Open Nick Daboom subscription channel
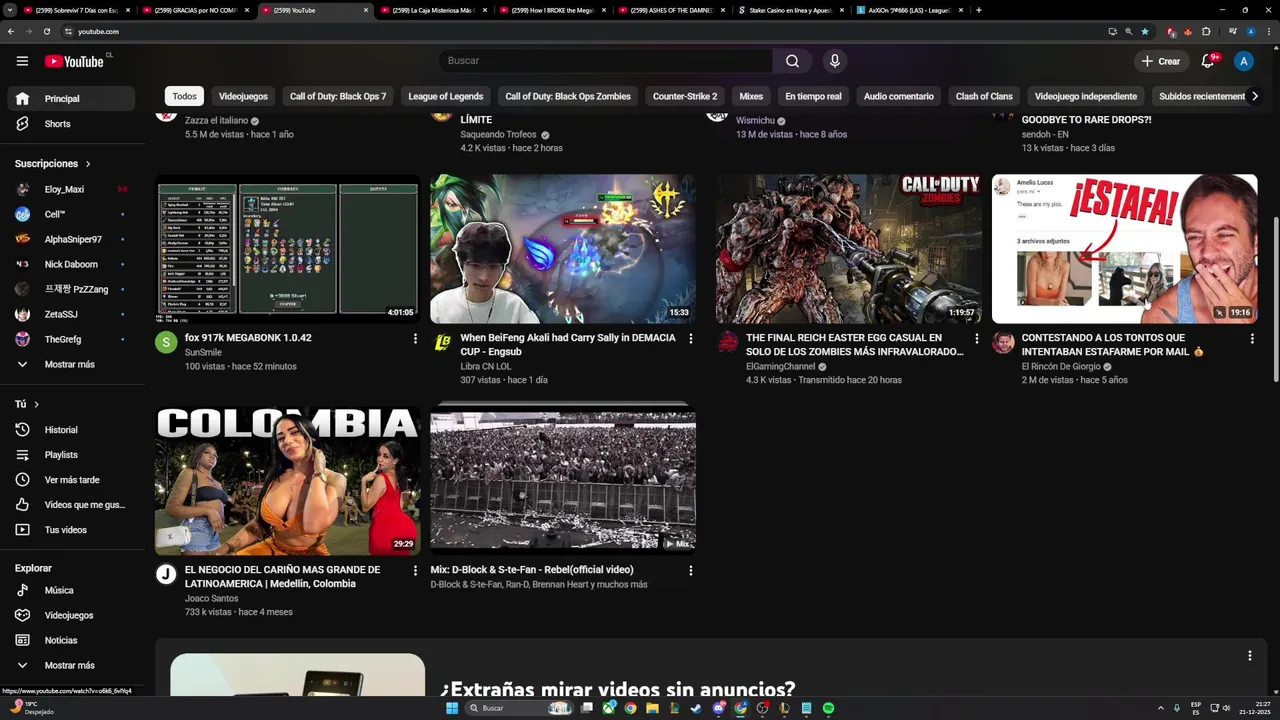 (71, 264)
